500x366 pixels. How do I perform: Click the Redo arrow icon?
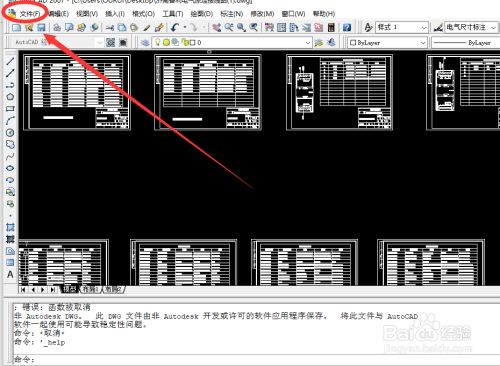pyautogui.click(x=193, y=27)
